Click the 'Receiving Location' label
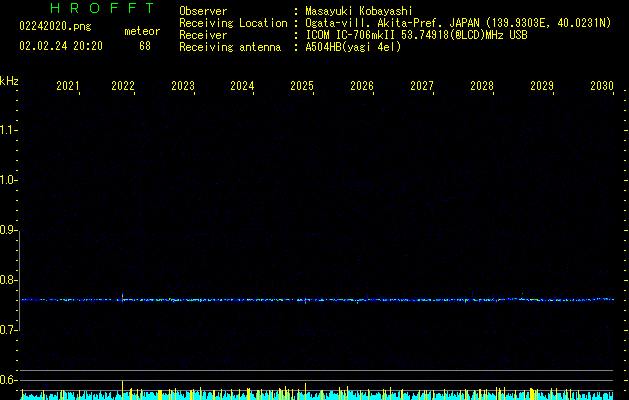Image resolution: width=629 pixels, height=400 pixels. point(233,23)
